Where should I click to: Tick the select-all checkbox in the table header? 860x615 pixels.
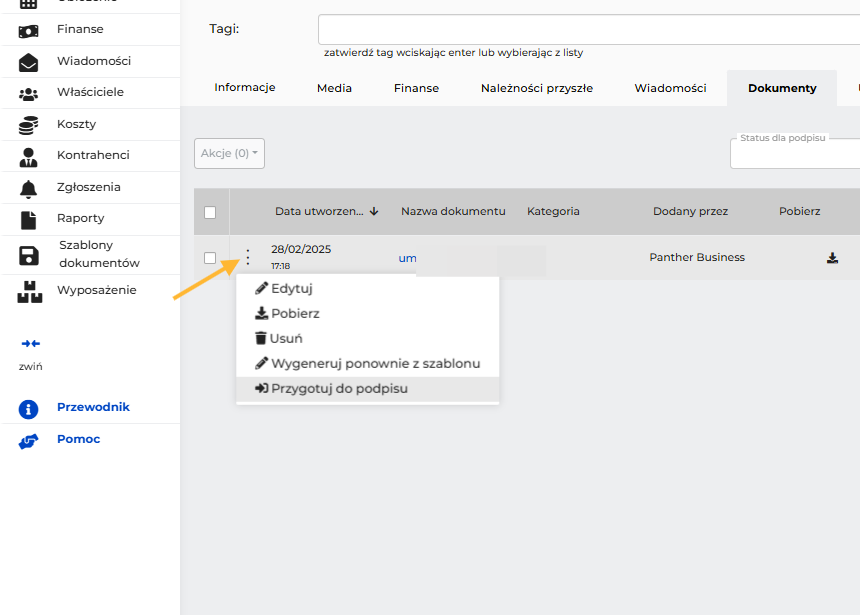click(210, 212)
